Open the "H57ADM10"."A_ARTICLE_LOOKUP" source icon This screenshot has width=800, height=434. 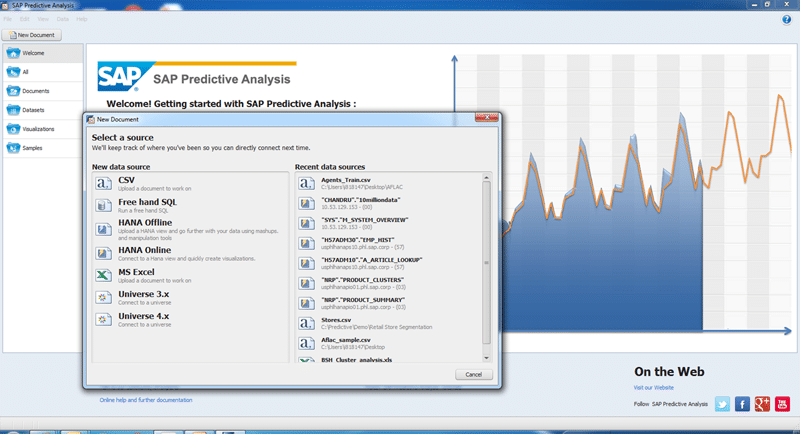pyautogui.click(x=306, y=263)
